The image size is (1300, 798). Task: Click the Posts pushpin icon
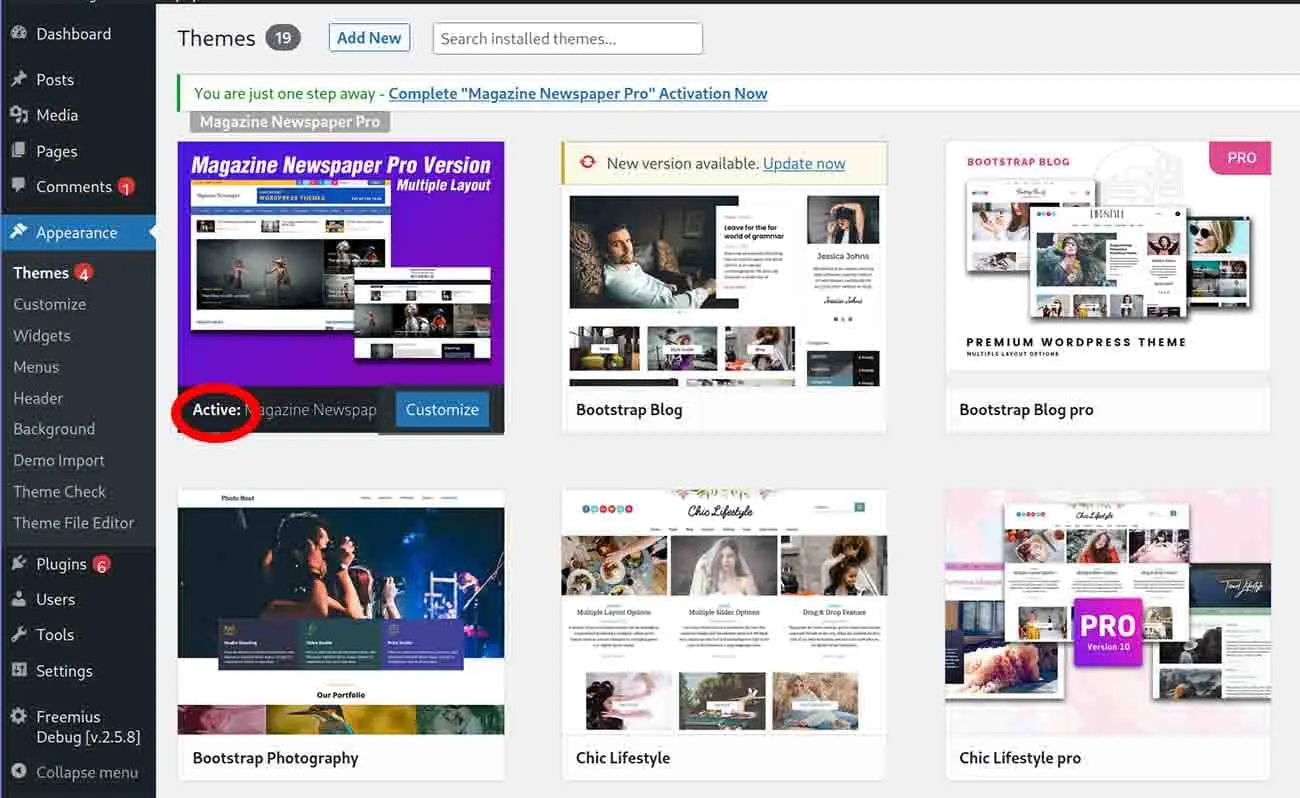[x=18, y=79]
